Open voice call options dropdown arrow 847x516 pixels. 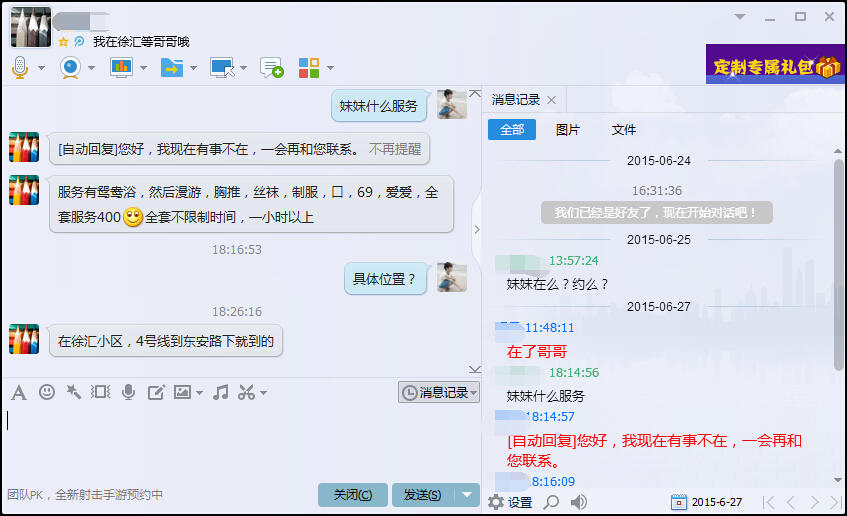coord(41,68)
